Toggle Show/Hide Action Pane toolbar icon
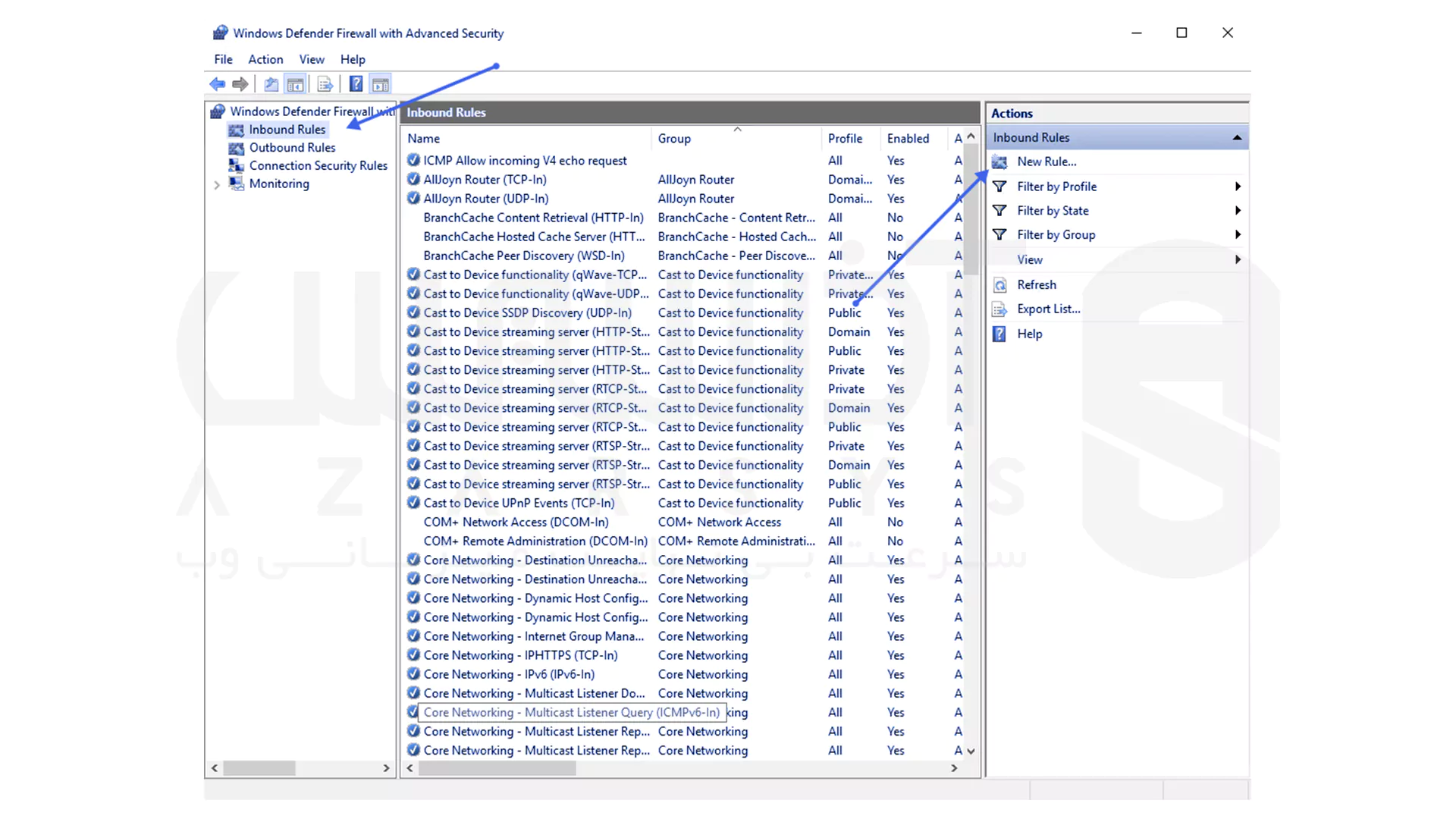Screen dimensions: 1456x819 pos(381,84)
